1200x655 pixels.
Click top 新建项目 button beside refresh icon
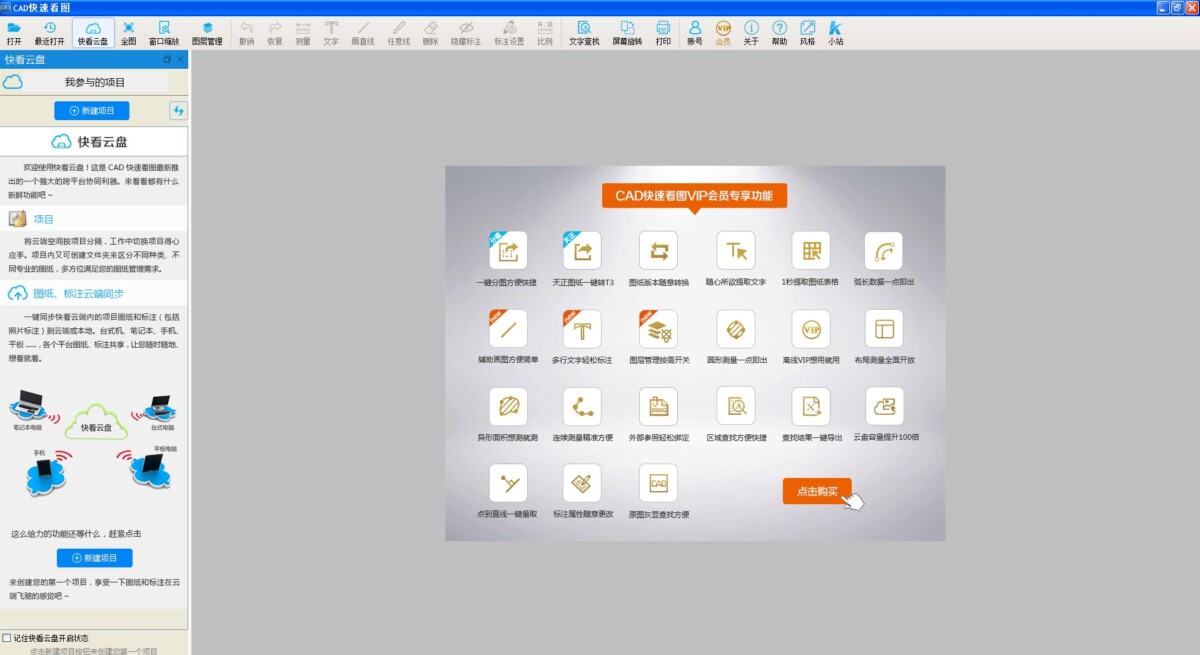[92, 110]
